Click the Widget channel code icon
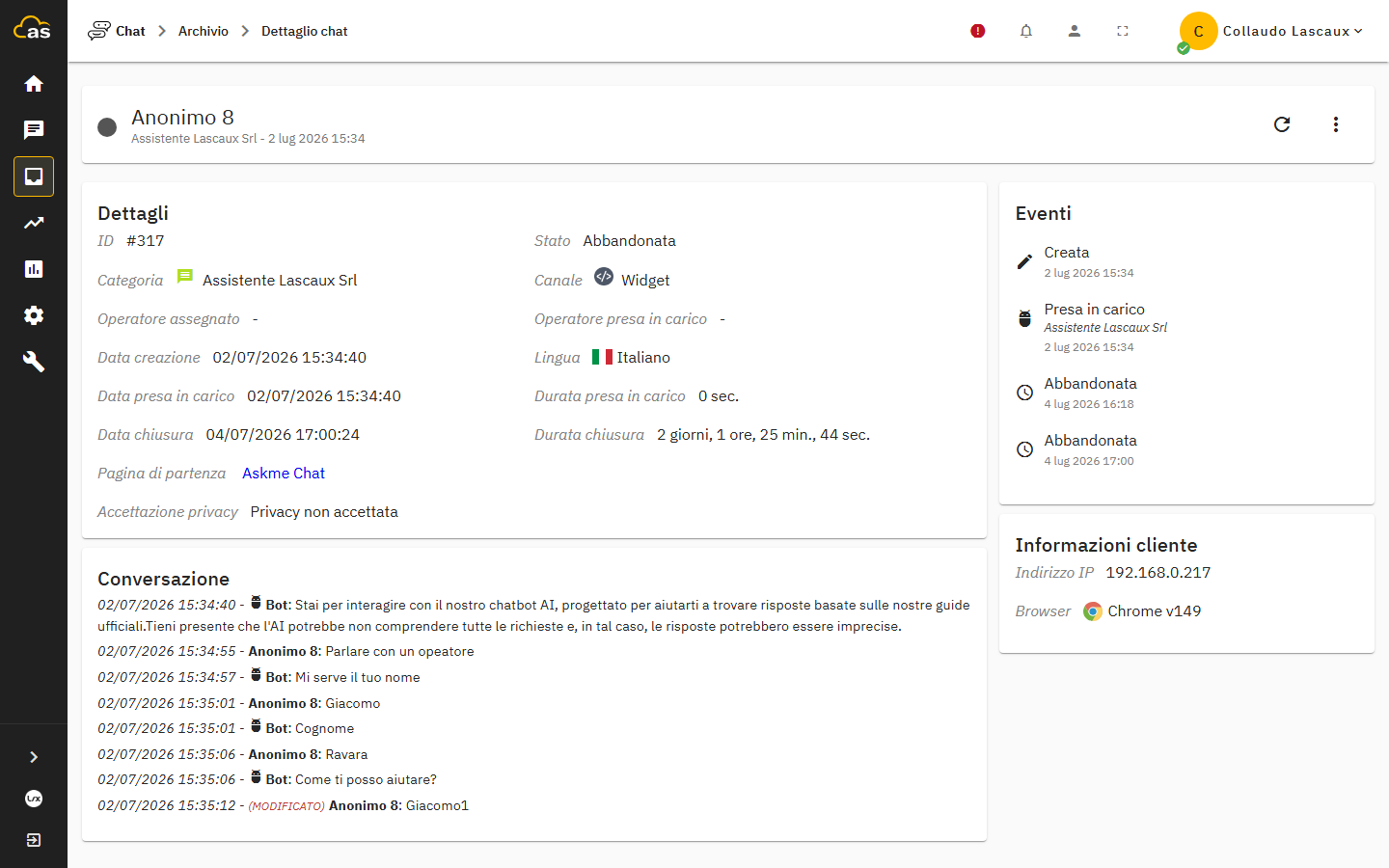This screenshot has width=1389, height=868. tap(604, 277)
